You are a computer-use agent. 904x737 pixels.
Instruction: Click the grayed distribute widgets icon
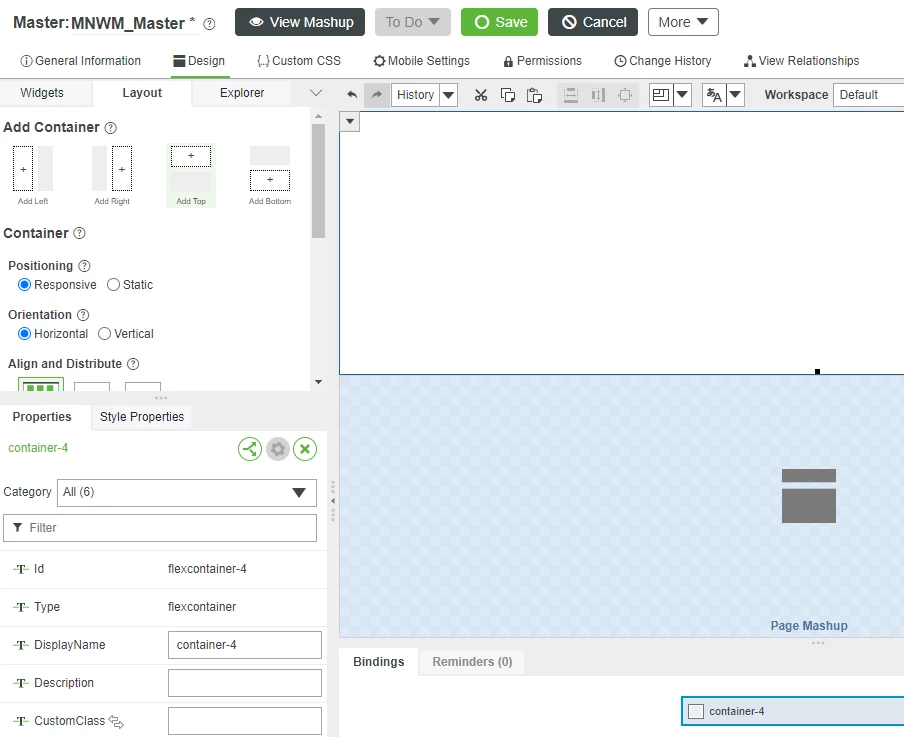tap(598, 95)
